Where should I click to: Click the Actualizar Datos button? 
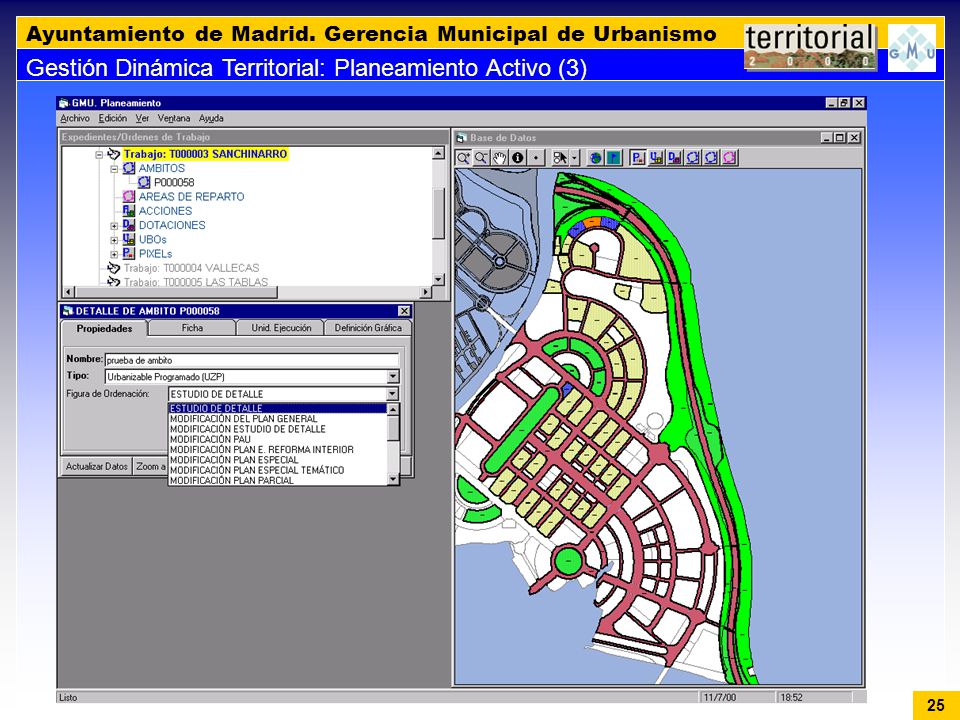[x=97, y=467]
